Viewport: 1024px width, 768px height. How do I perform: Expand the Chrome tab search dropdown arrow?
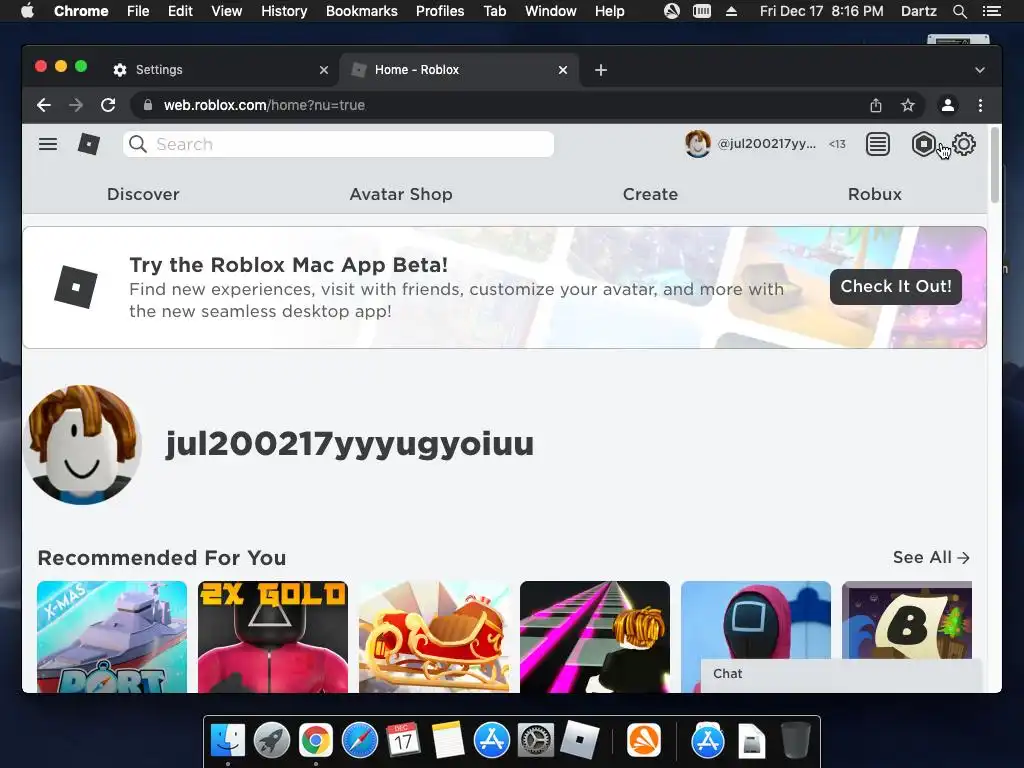coord(980,70)
